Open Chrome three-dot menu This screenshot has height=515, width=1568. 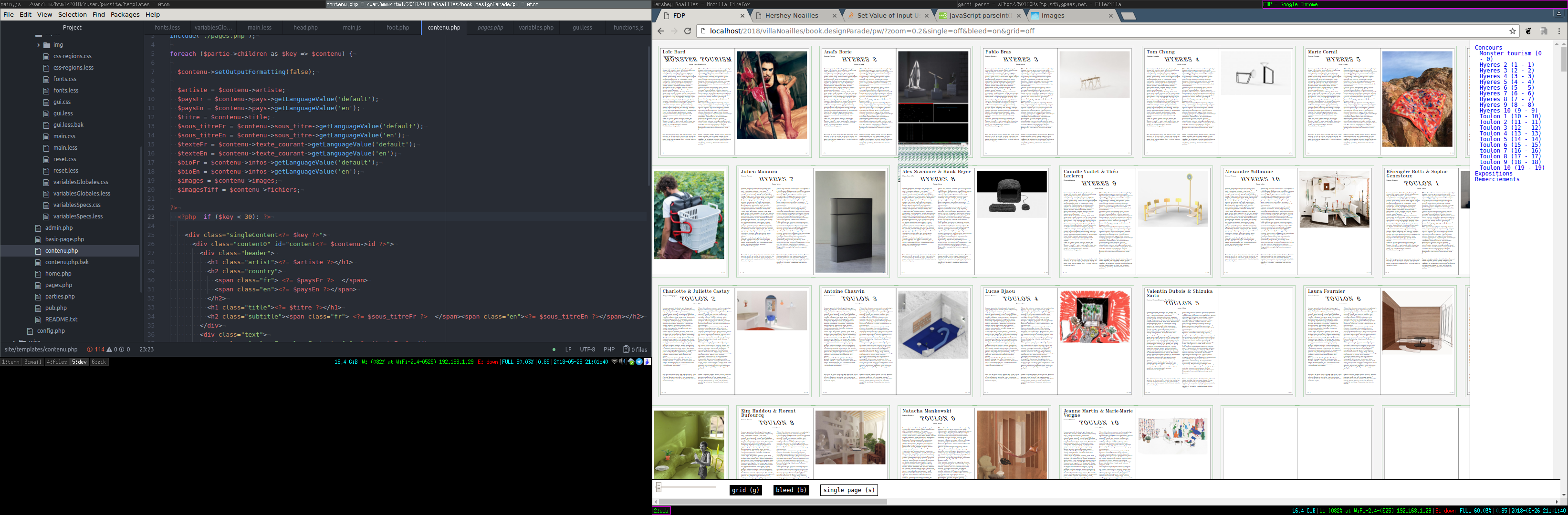tap(1559, 31)
